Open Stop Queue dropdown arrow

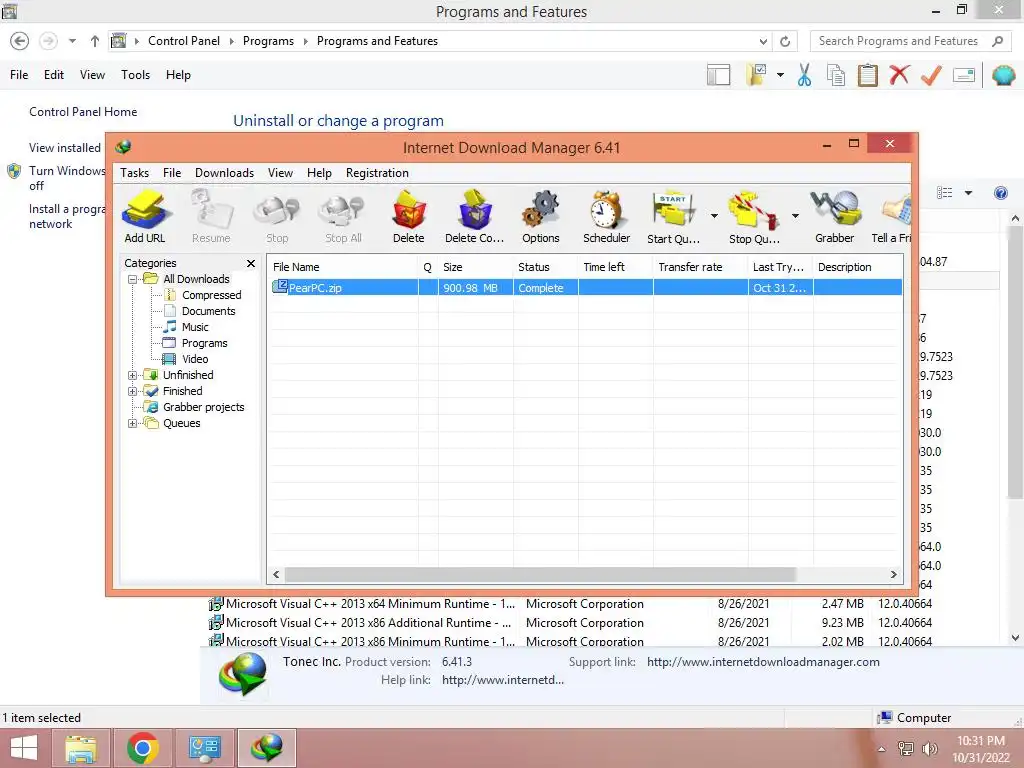click(795, 216)
